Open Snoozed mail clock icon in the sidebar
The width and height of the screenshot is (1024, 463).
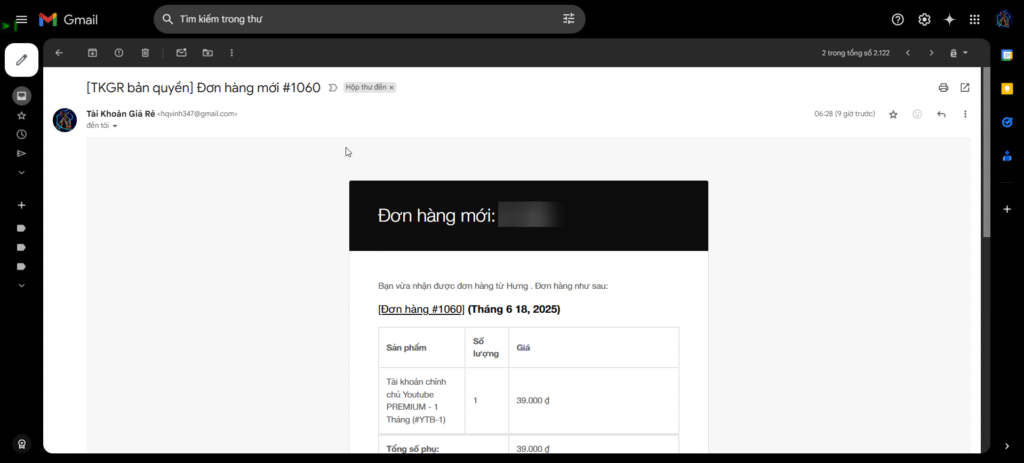(x=22, y=135)
